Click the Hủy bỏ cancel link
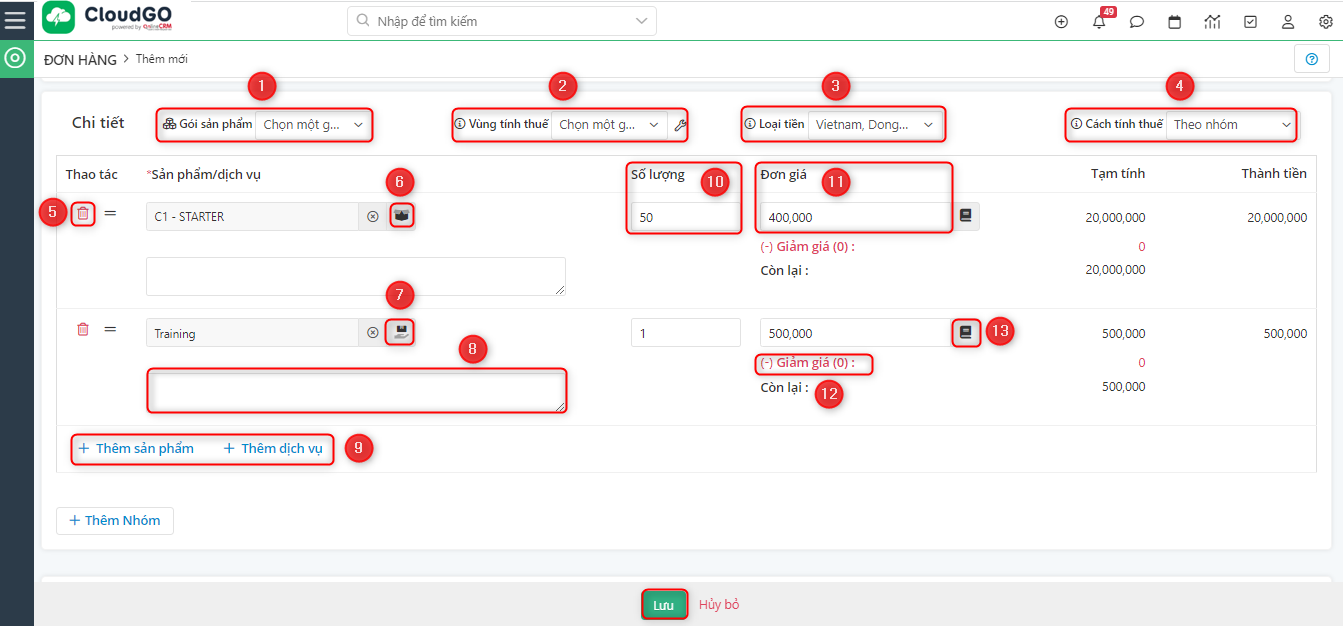Screen dimensions: 1343x626 coord(719,605)
